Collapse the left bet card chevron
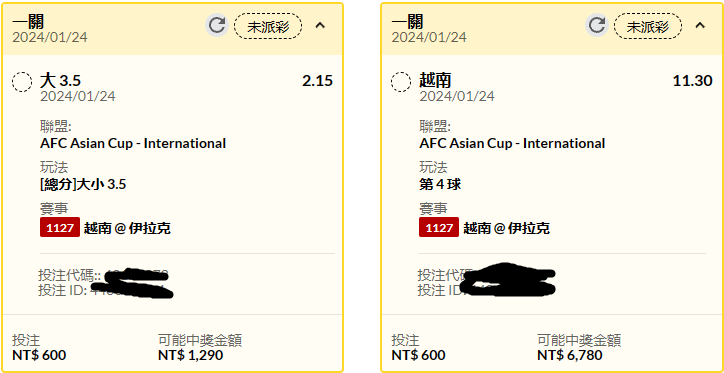 coord(320,25)
